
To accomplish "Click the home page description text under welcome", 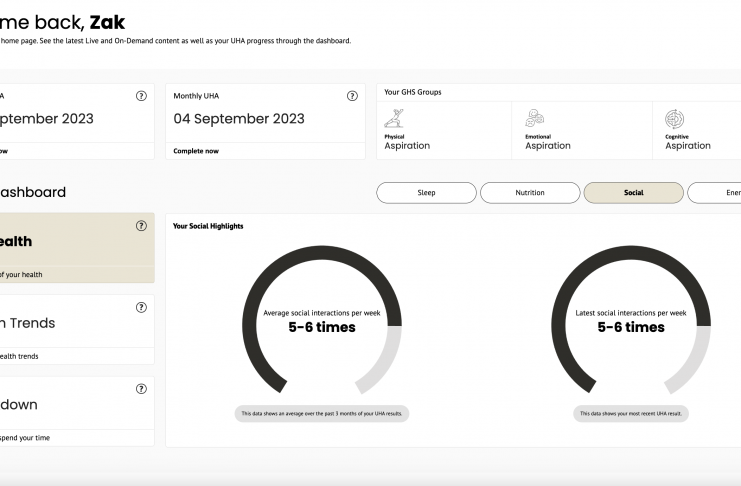I will pos(175,41).
